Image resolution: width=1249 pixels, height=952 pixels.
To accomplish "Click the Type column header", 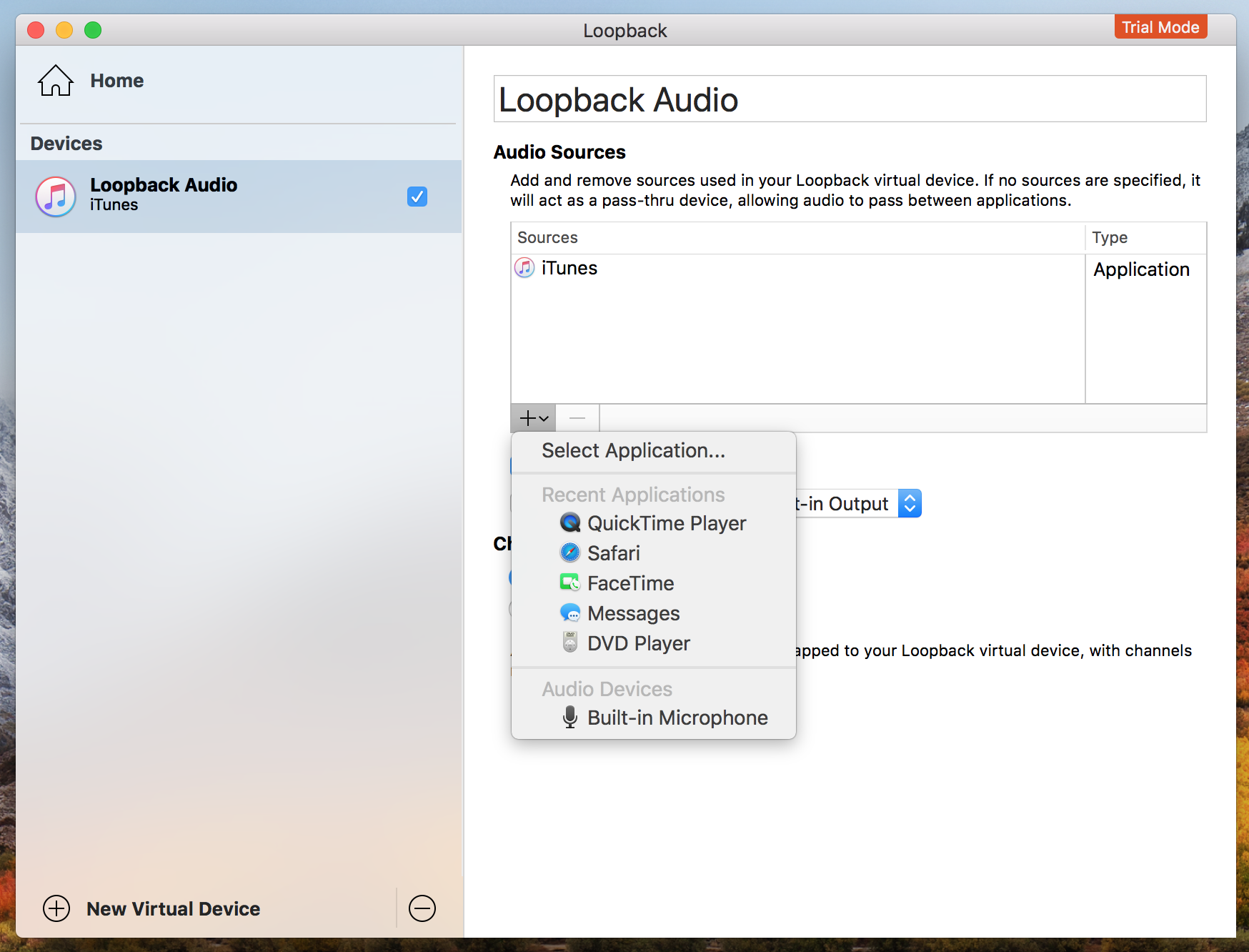I will coord(1146,238).
